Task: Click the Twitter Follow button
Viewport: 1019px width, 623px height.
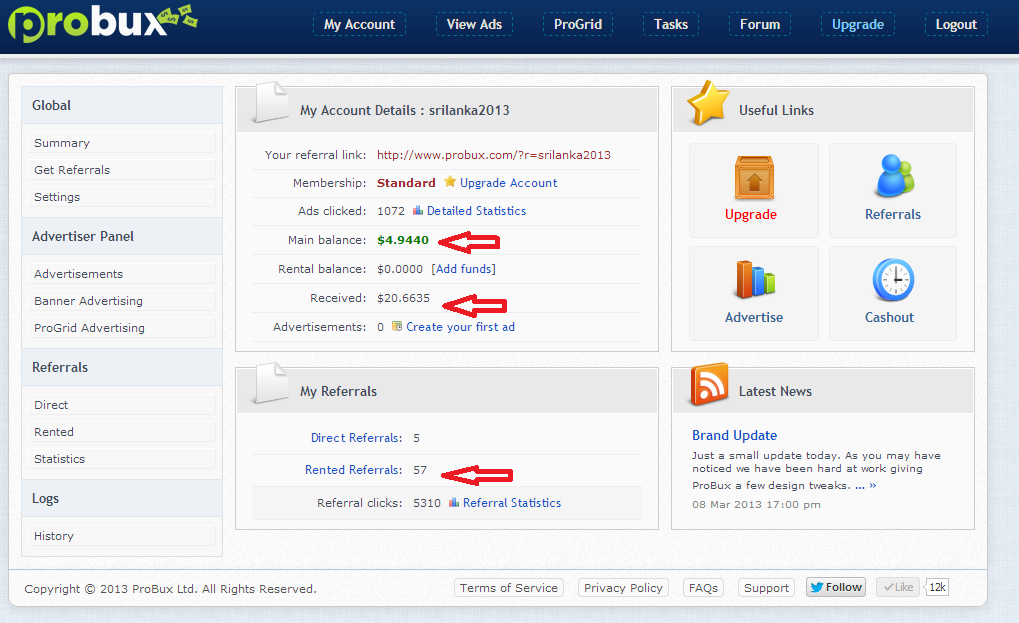Action: (x=836, y=587)
